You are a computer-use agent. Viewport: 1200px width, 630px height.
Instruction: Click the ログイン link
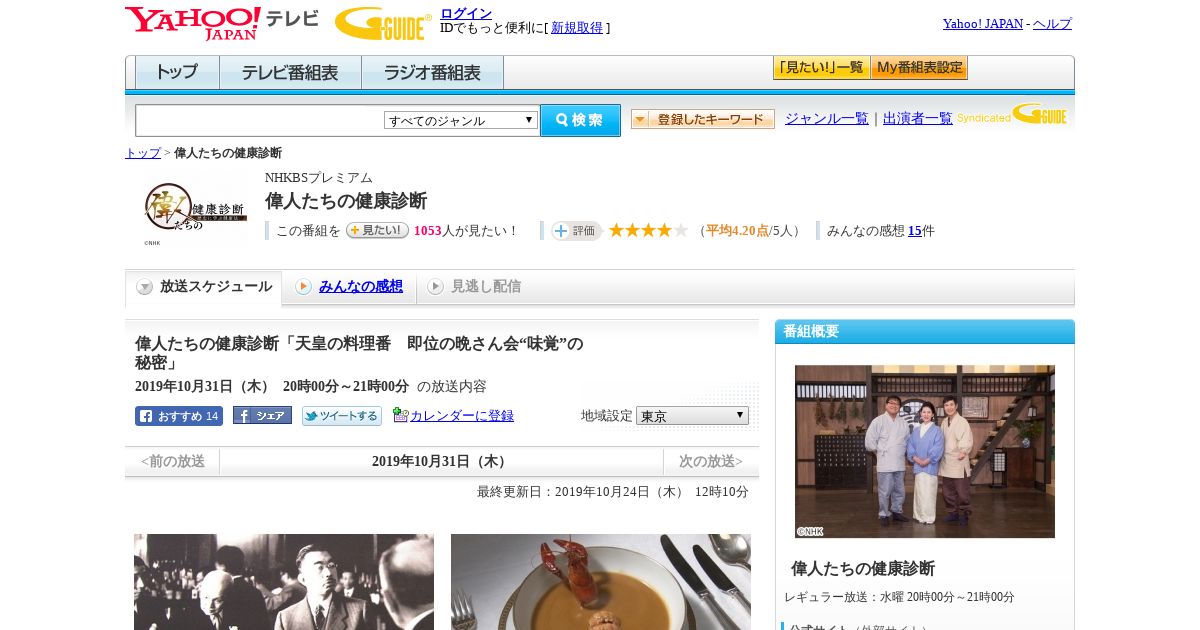tap(466, 13)
